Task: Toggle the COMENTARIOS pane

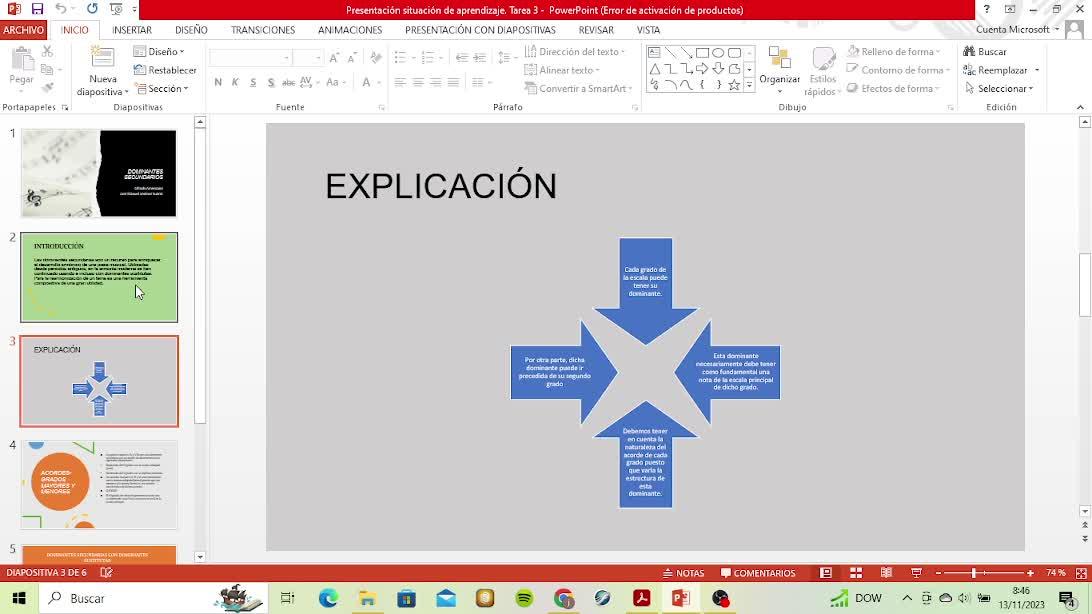Action: point(757,573)
